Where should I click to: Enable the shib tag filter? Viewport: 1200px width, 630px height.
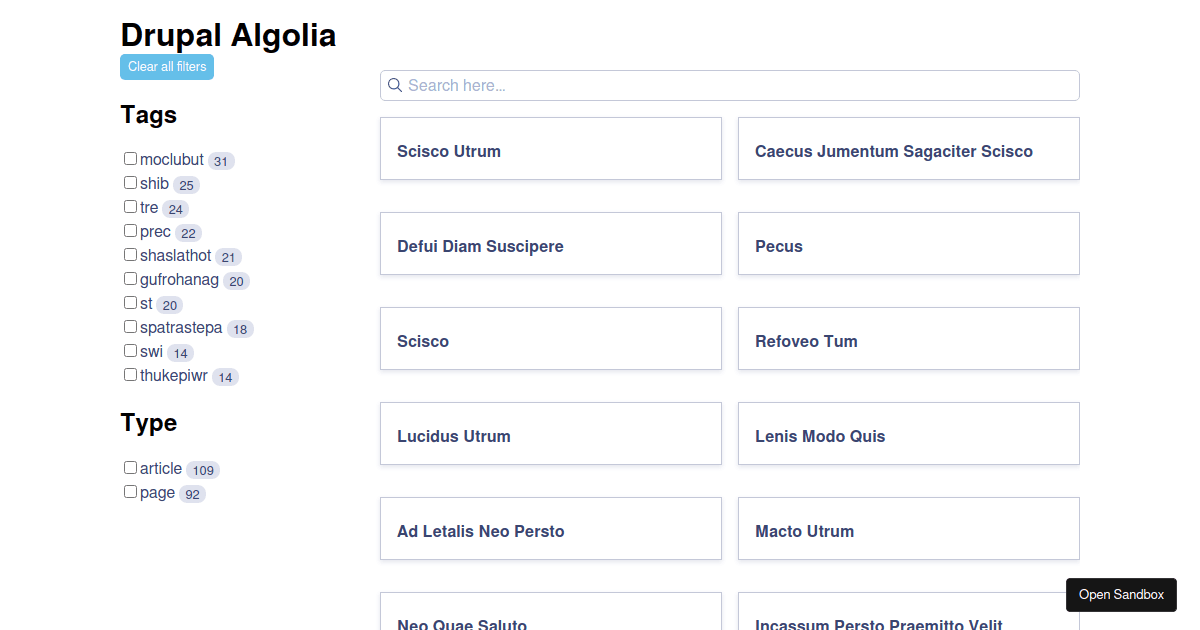click(130, 183)
